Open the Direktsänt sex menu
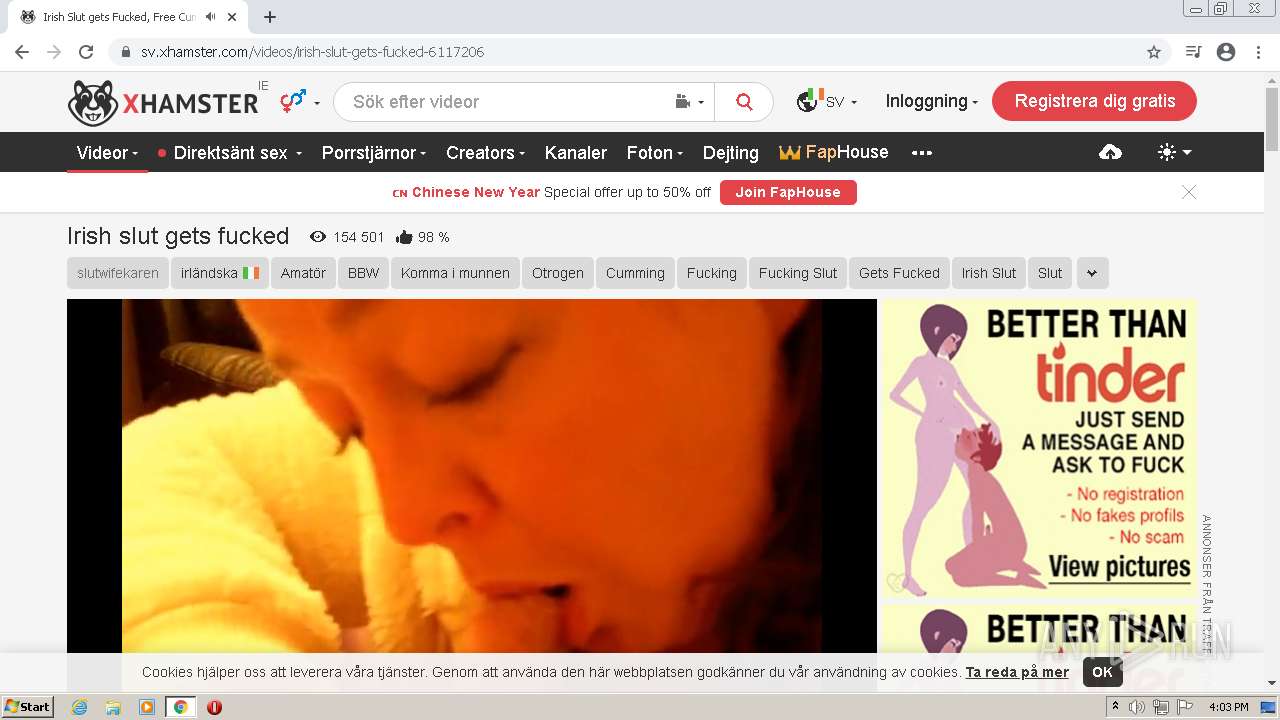Image resolution: width=1280 pixels, height=720 pixels. (x=230, y=152)
